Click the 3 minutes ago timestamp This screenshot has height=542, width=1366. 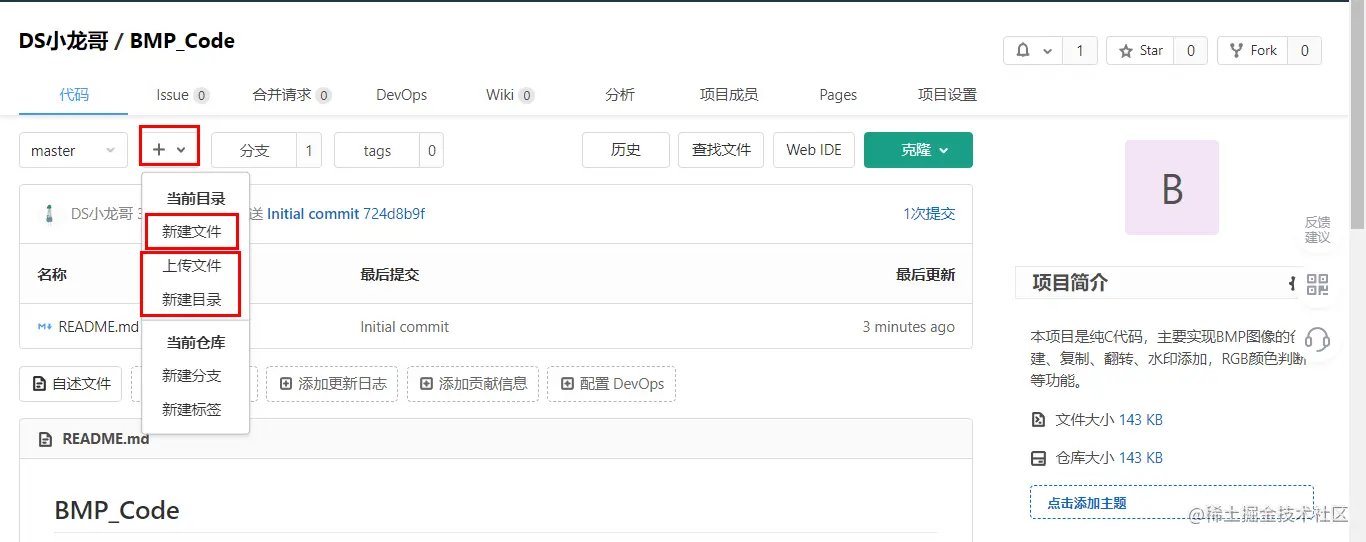coord(909,327)
